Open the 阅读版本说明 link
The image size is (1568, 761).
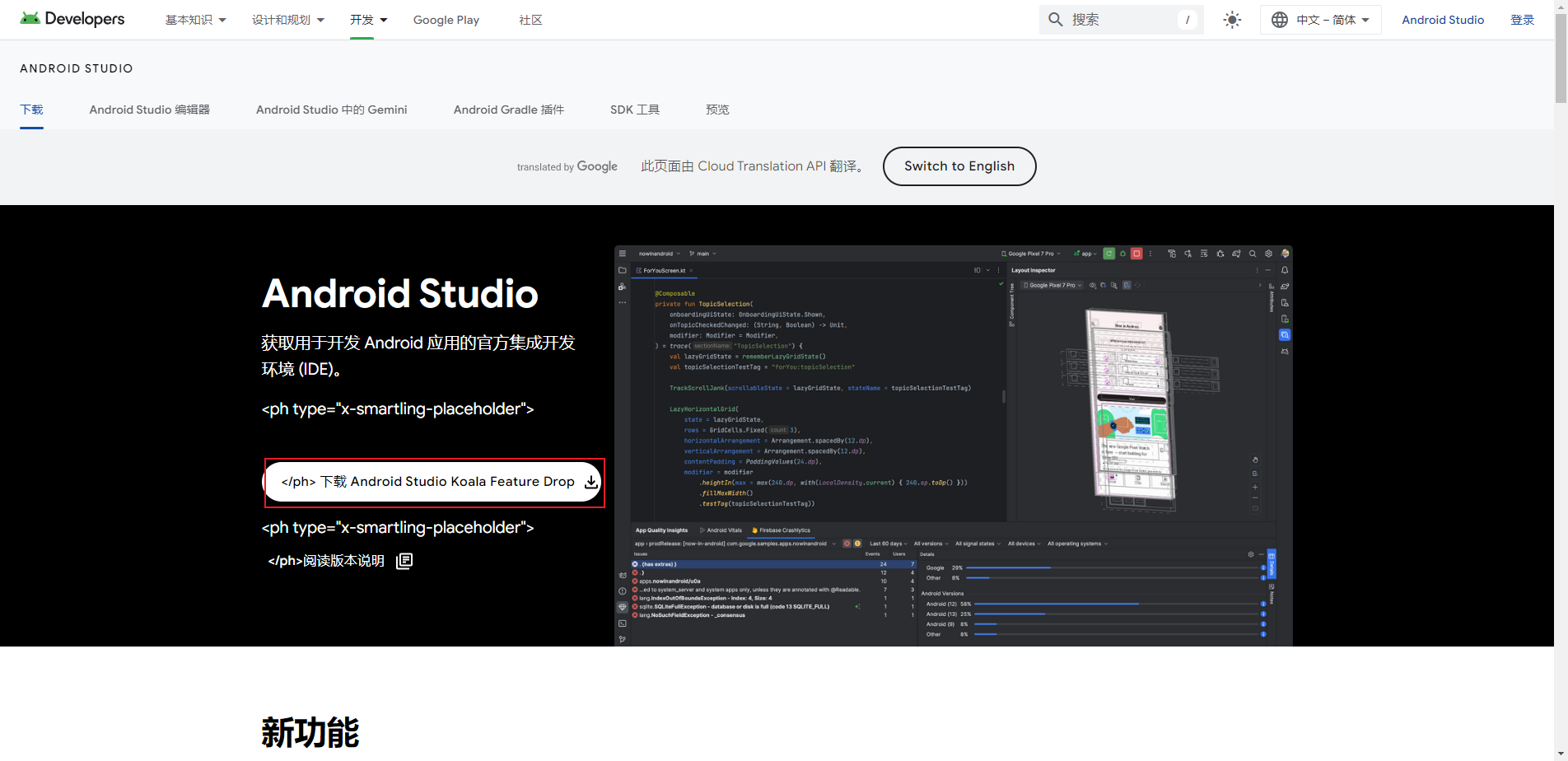tap(326, 561)
